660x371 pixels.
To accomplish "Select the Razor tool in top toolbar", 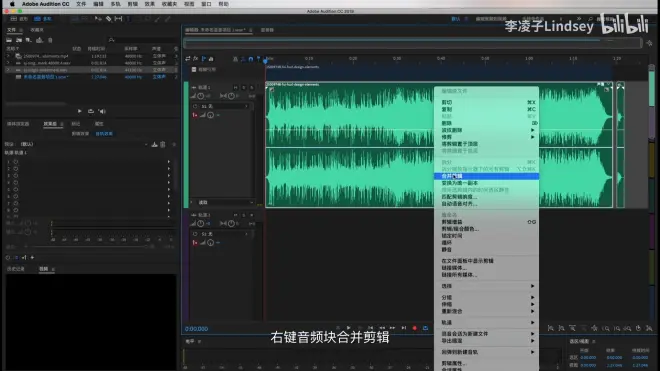I will (108, 19).
